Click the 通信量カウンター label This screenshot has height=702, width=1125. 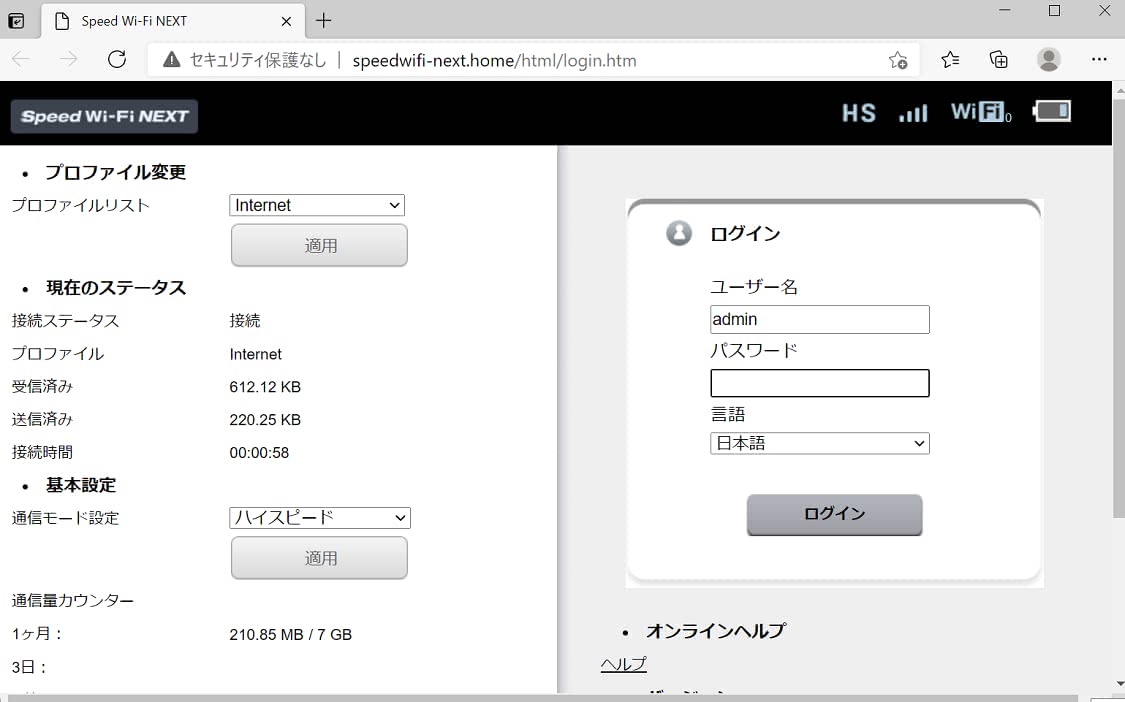(72, 601)
